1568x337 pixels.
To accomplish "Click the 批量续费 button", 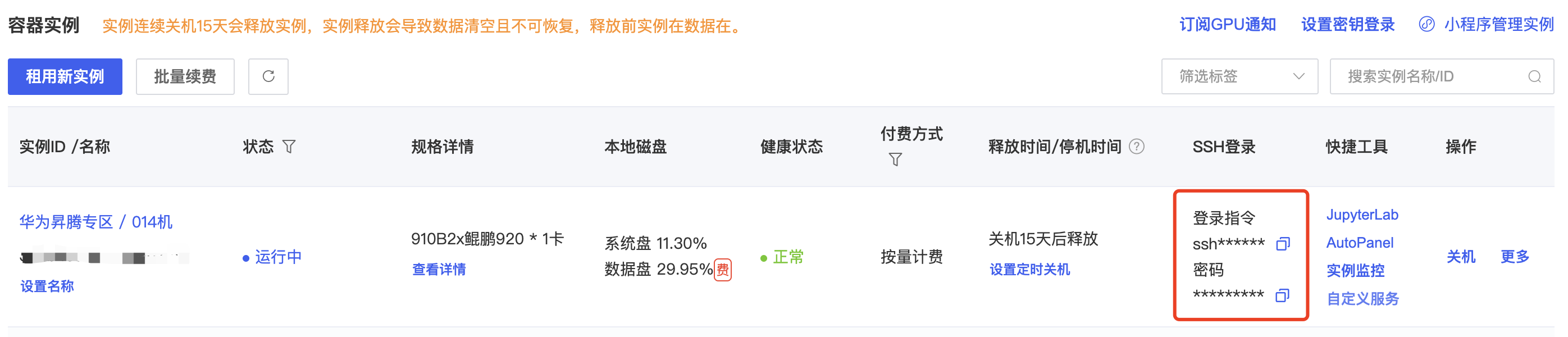I will pyautogui.click(x=185, y=76).
